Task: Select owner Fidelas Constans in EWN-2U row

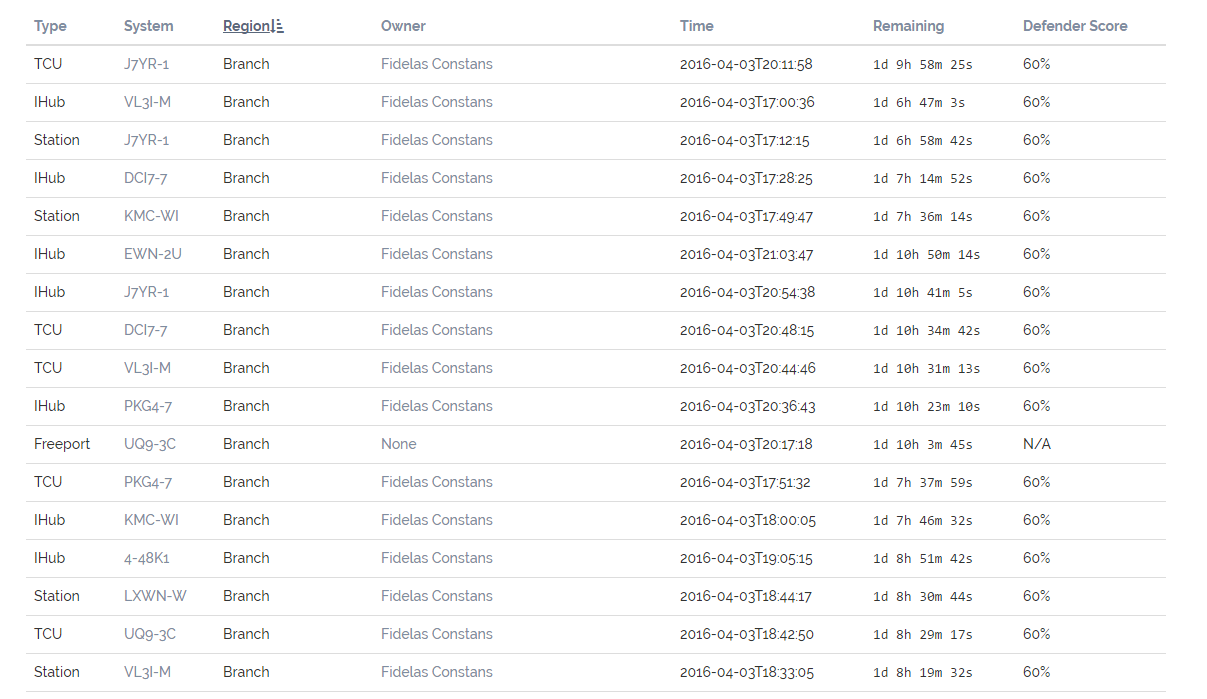Action: (437, 254)
